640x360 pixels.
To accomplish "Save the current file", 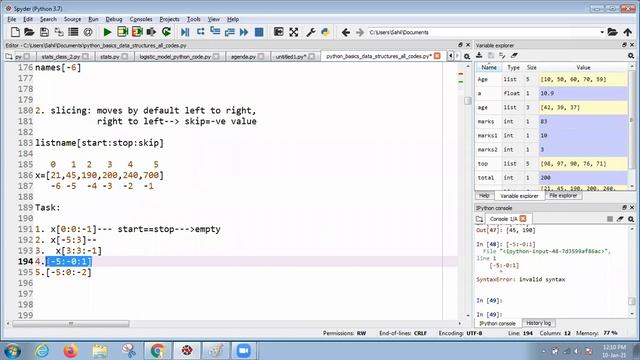I will click(x=44, y=32).
